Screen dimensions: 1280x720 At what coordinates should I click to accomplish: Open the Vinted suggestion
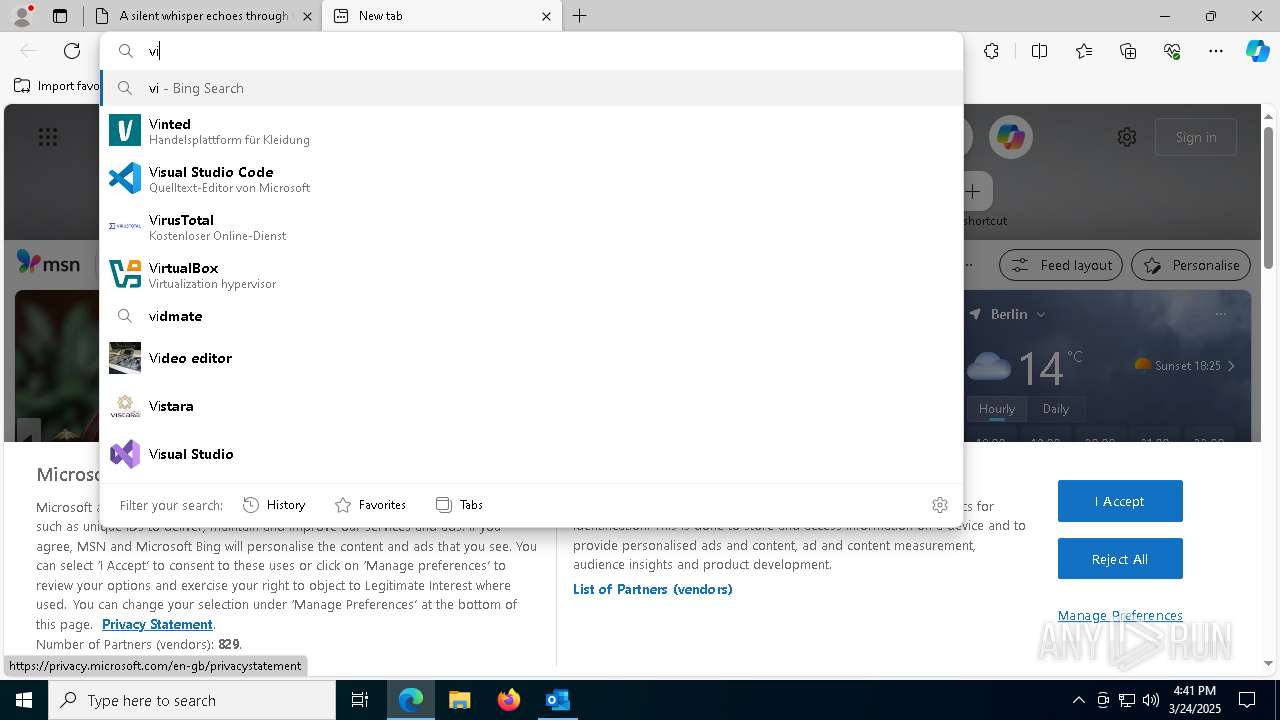click(x=531, y=131)
